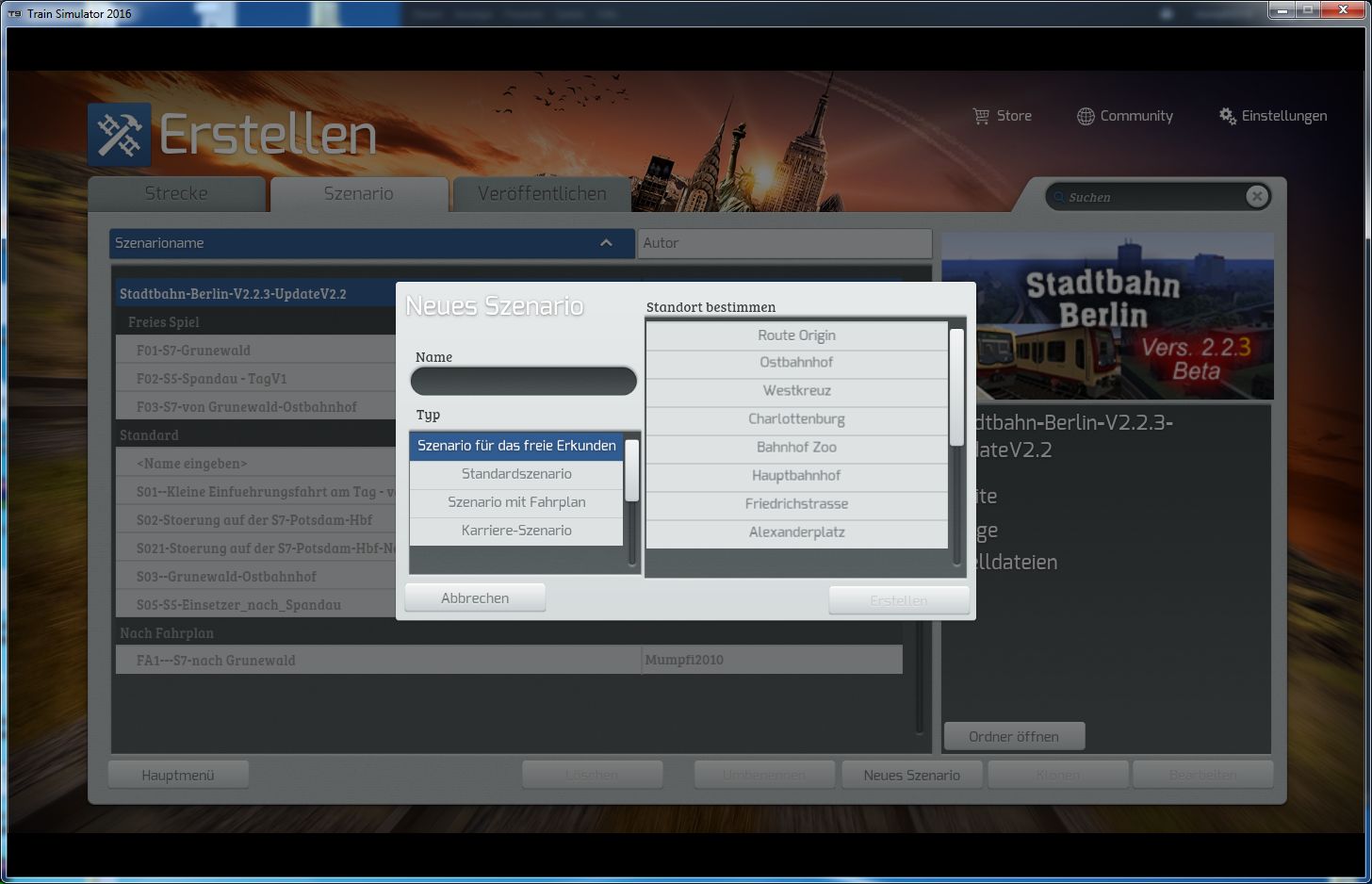Pick Karriere-Szenario type
Viewport: 1372px width, 884px height.
pyautogui.click(x=516, y=531)
